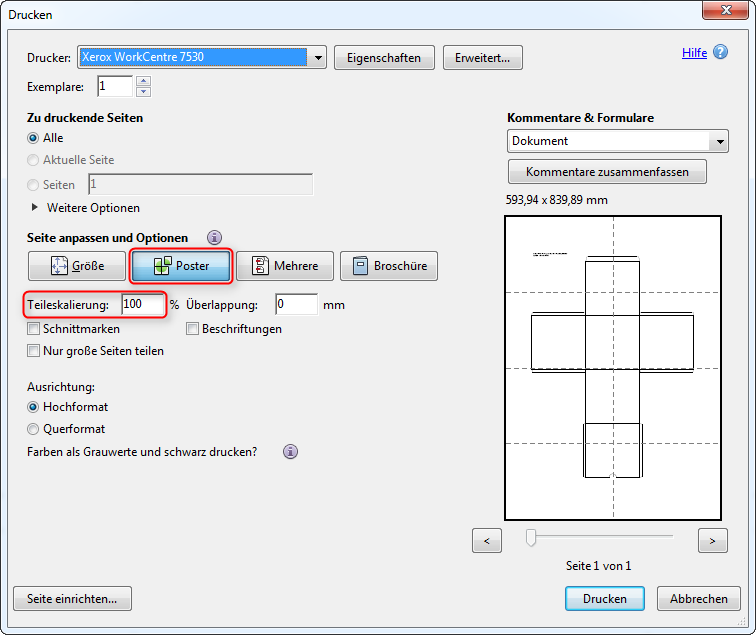Click Kommentare zusammenfassen button

point(607,172)
